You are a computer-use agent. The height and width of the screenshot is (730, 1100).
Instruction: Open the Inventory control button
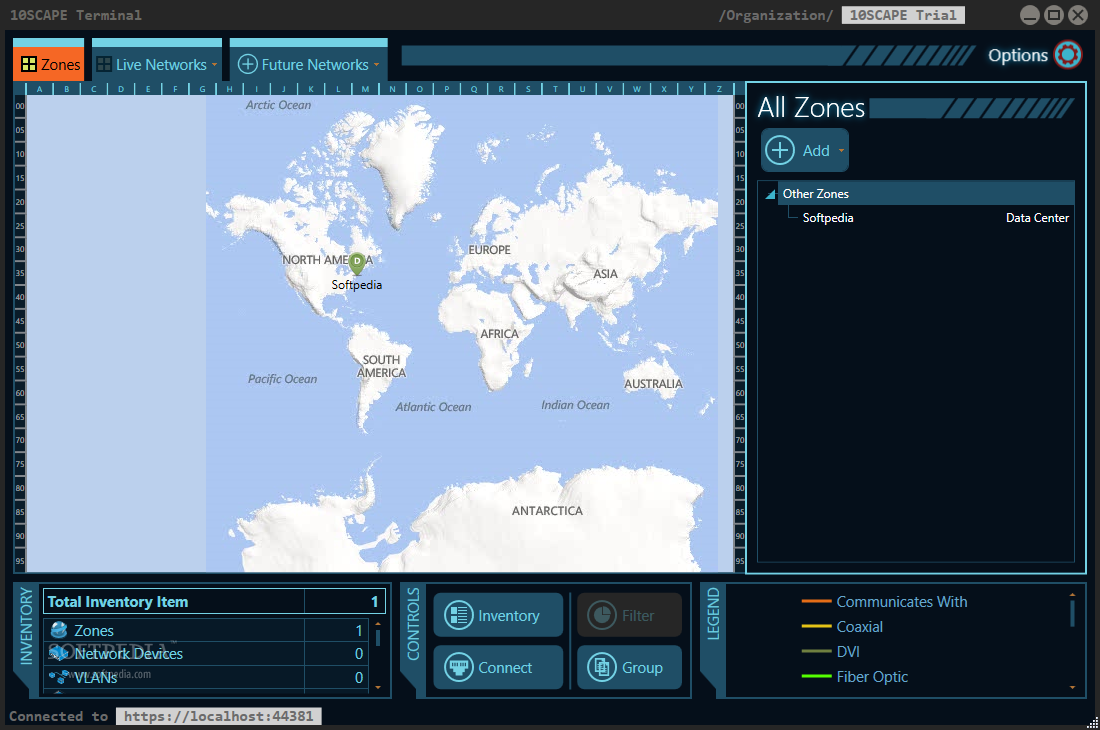click(498, 615)
